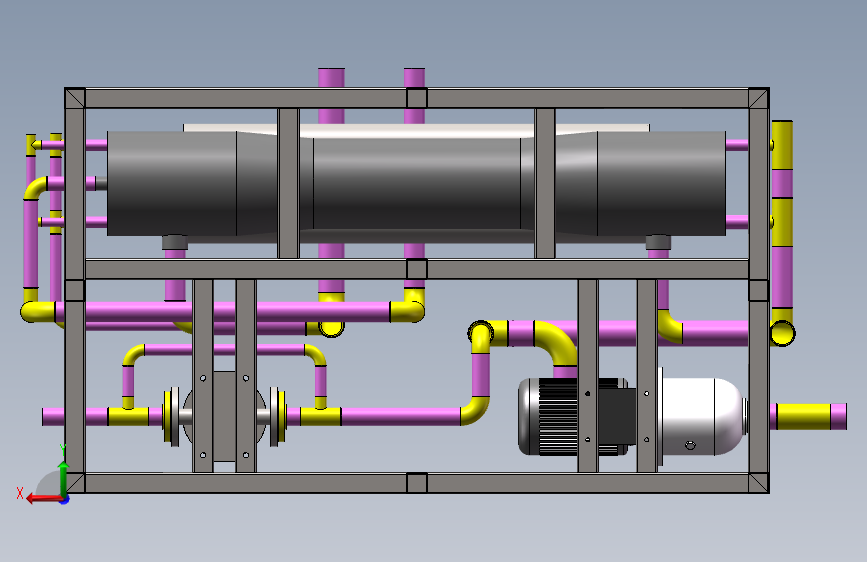The height and width of the screenshot is (562, 867).
Task: Select the top horizontal frame beam
Action: pyautogui.click(x=417, y=98)
